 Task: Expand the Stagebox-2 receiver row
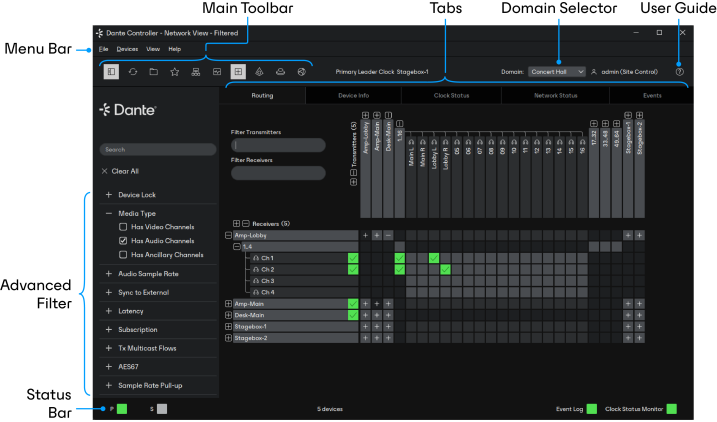pyautogui.click(x=228, y=338)
